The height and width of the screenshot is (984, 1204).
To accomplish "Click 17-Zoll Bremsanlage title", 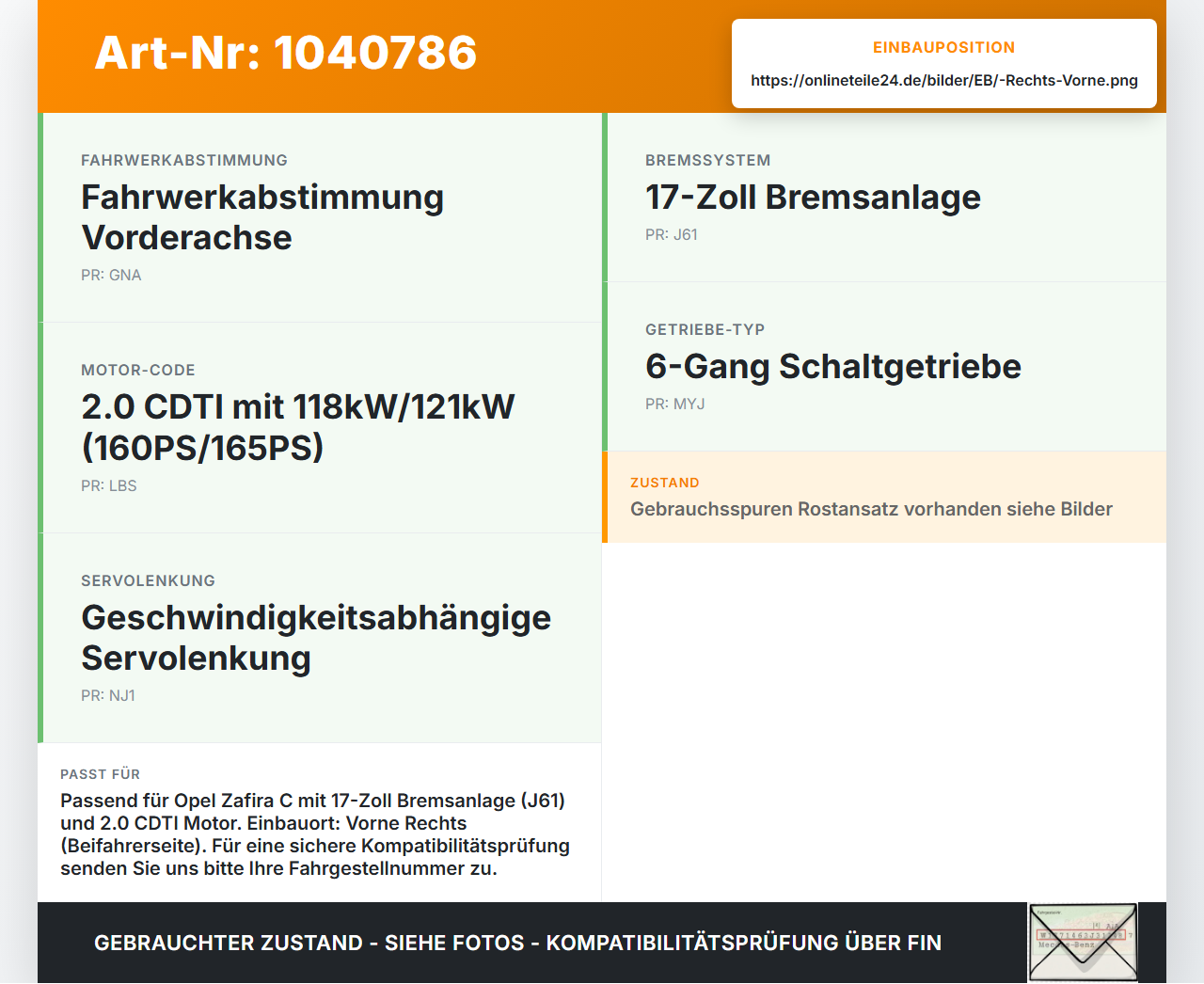I will click(x=813, y=197).
